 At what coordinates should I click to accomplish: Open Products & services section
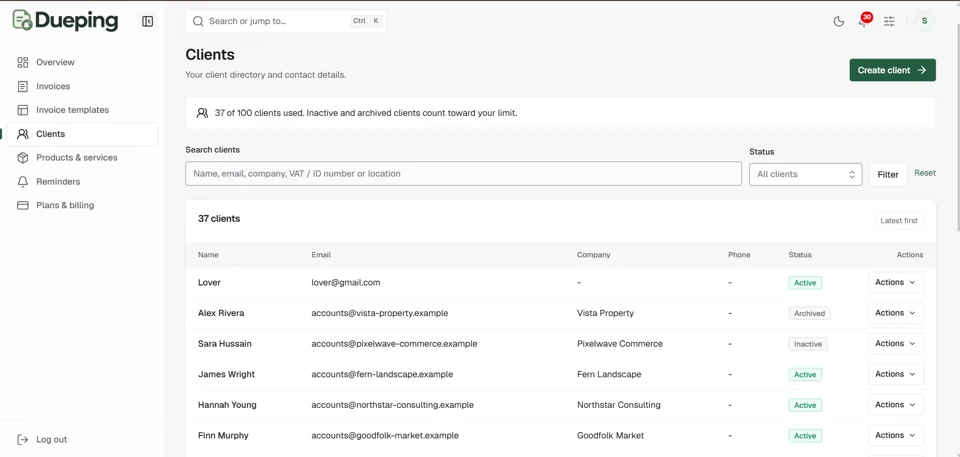(x=82, y=157)
